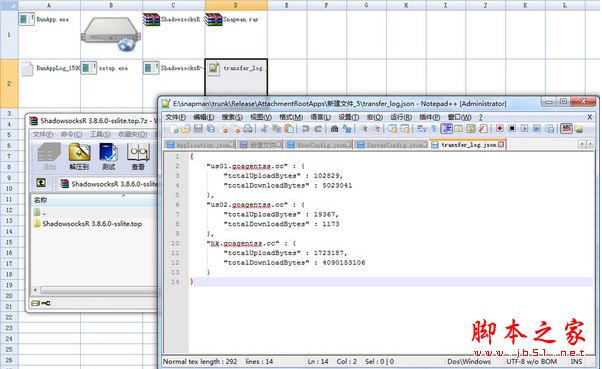Switch to the UserConfig.json tab
This screenshot has height=369, width=602.
pyautogui.click(x=318, y=145)
